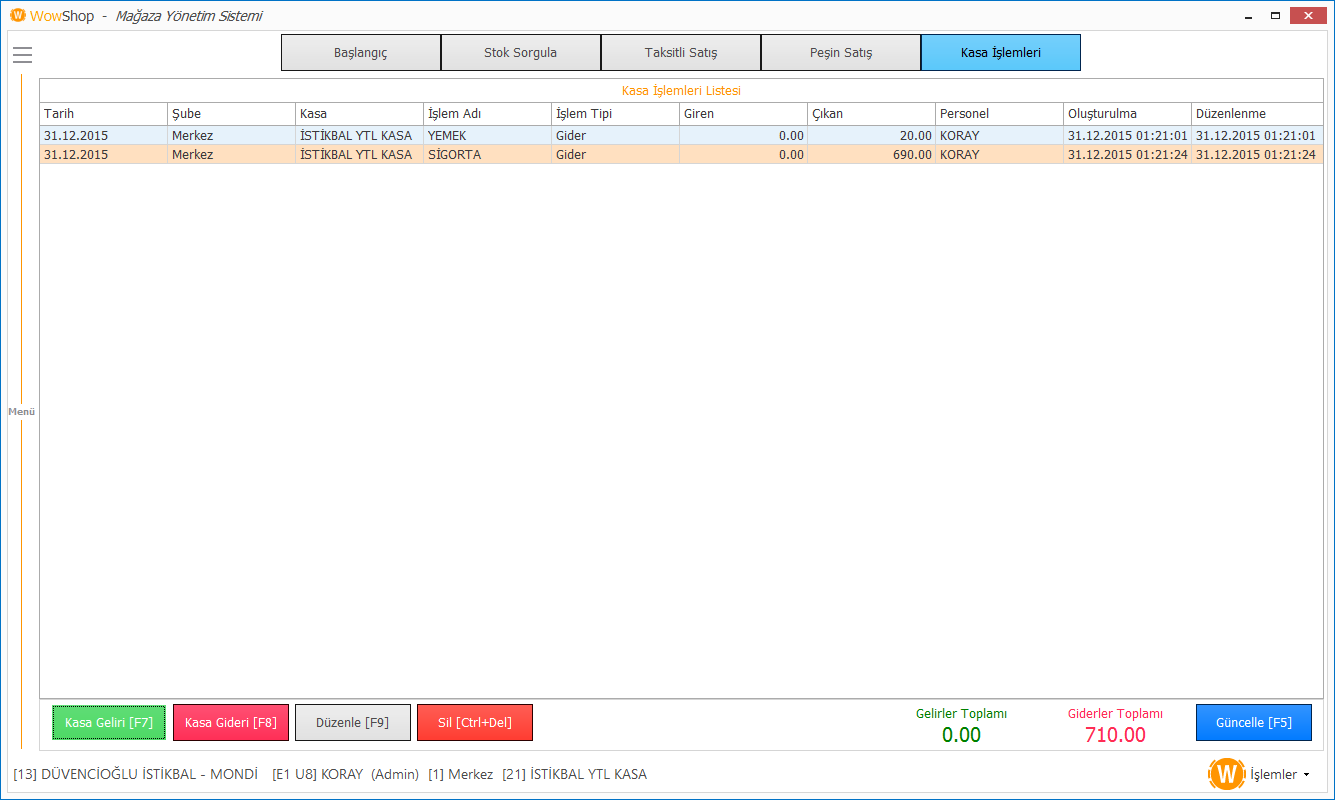Select the Peşin Satış tab
Viewport: 1335px width, 800px height.
click(840, 53)
